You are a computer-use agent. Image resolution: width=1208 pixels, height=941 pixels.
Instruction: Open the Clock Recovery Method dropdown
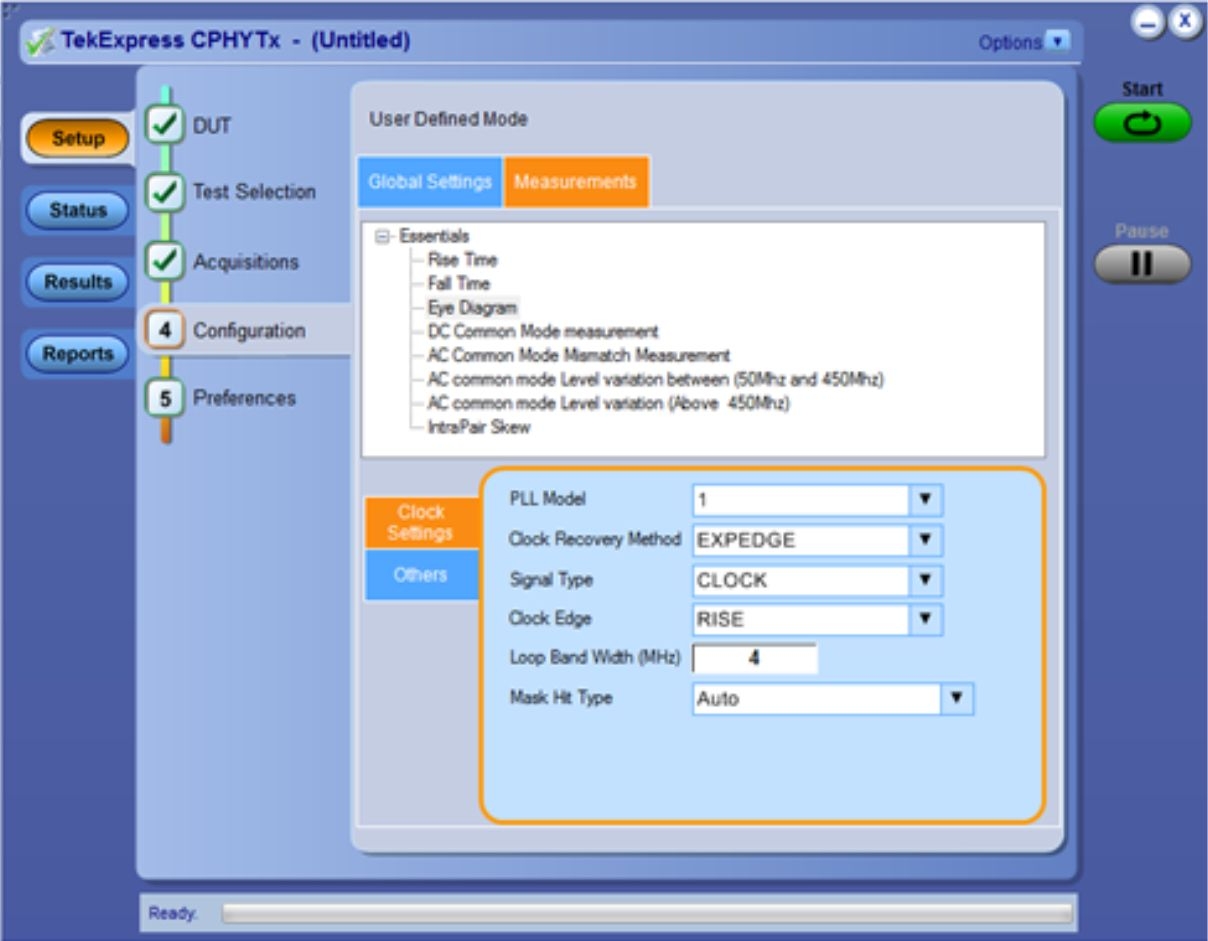pyautogui.click(x=925, y=540)
